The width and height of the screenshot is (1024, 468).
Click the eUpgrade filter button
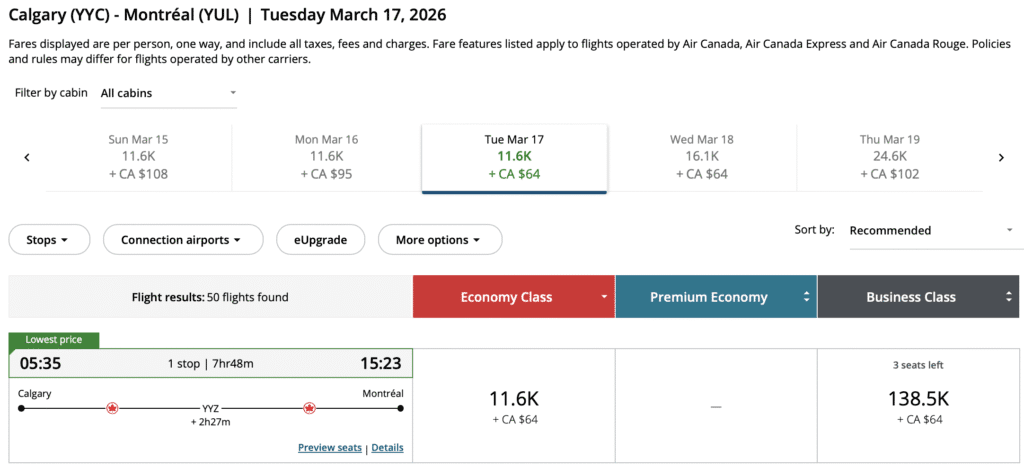pos(320,240)
